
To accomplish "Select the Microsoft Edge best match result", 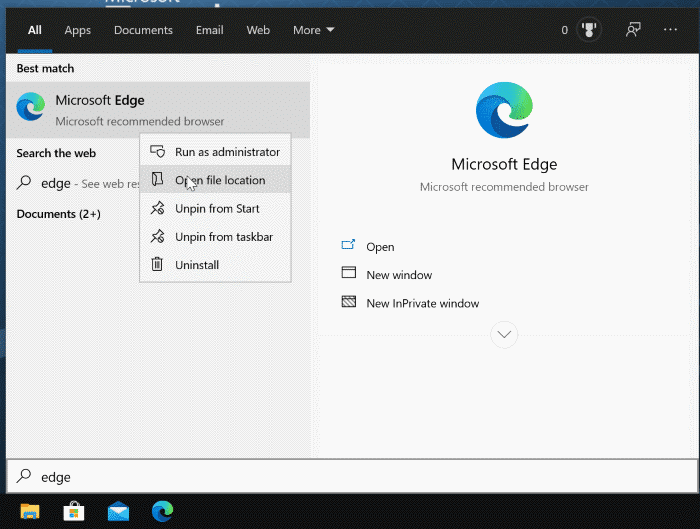I will coord(158,110).
